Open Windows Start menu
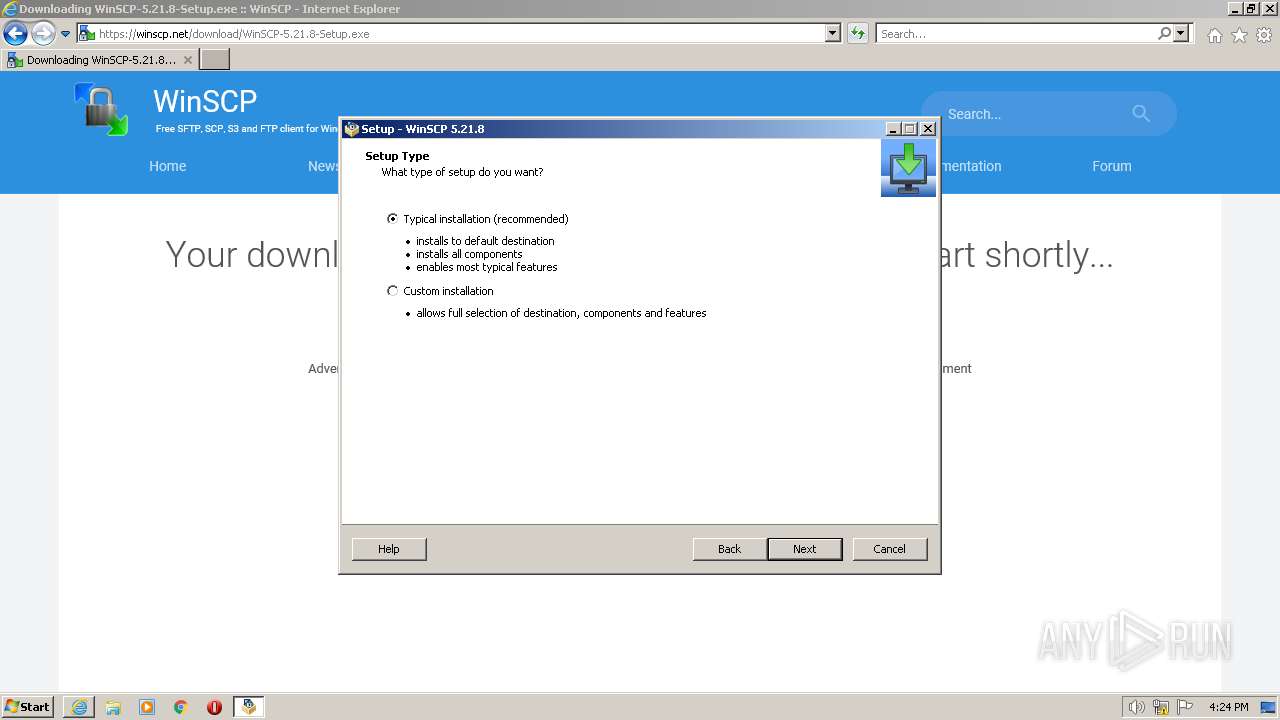Image resolution: width=1280 pixels, height=720 pixels. coord(28,707)
